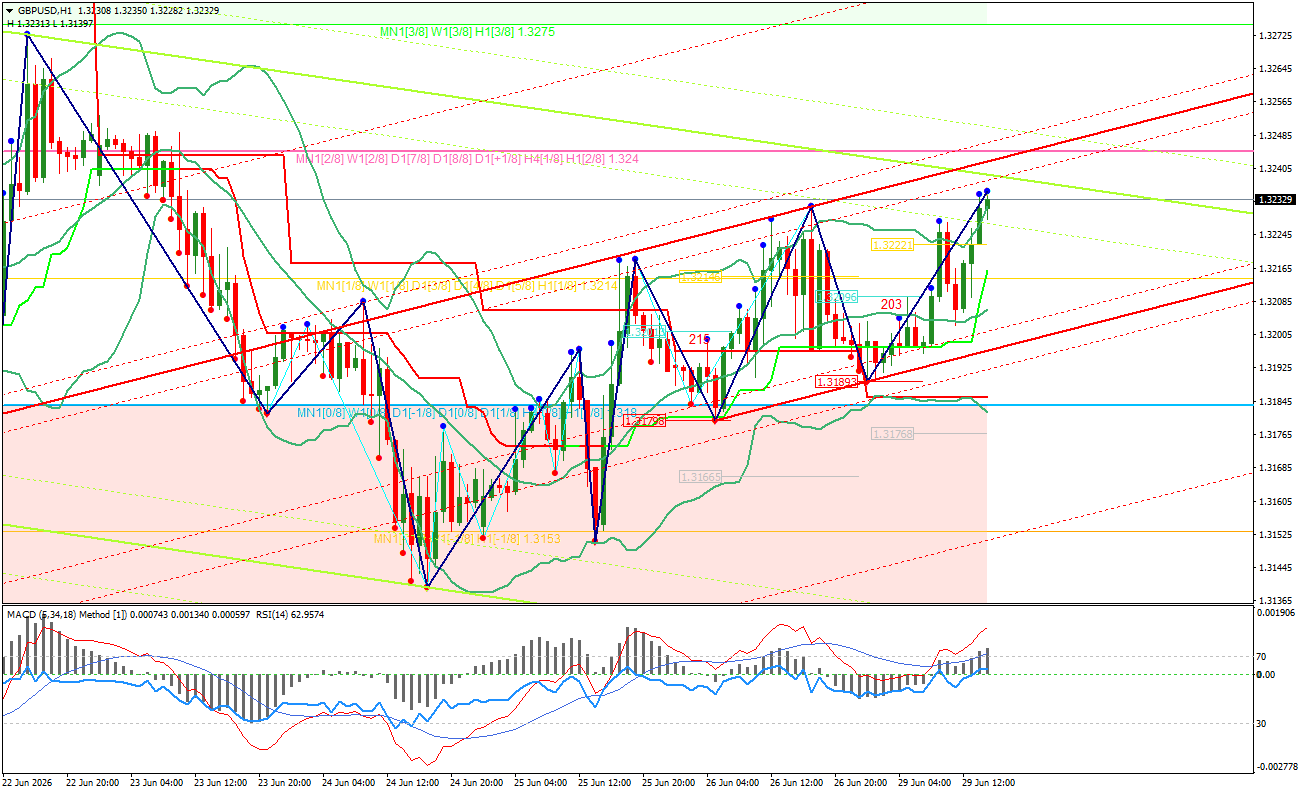The height and width of the screenshot is (794, 1299).
Task: Click the 1.31845 price scale value
Action: [1275, 401]
